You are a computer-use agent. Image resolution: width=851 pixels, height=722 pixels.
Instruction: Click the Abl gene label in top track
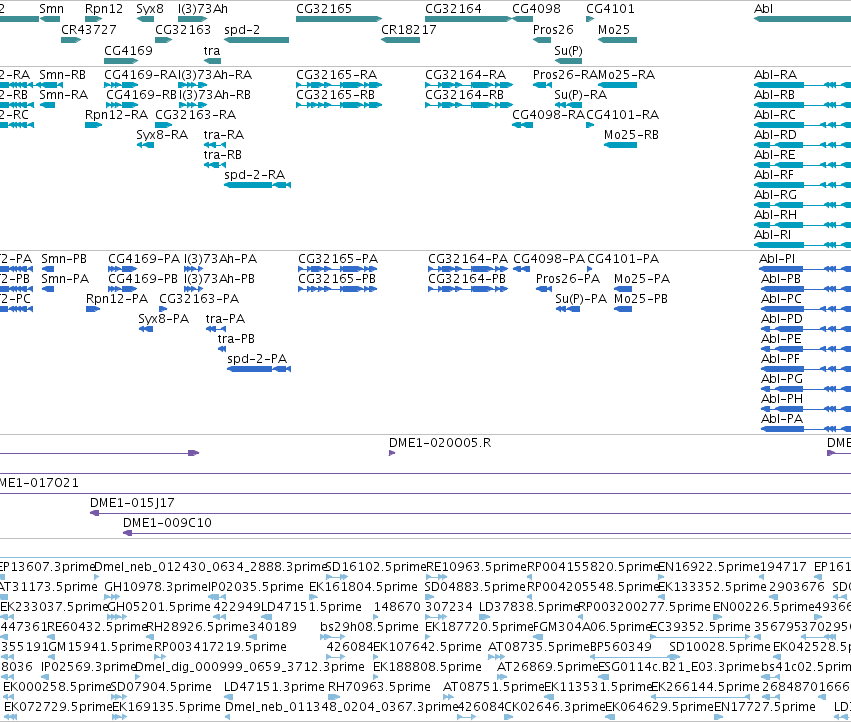[x=763, y=9]
